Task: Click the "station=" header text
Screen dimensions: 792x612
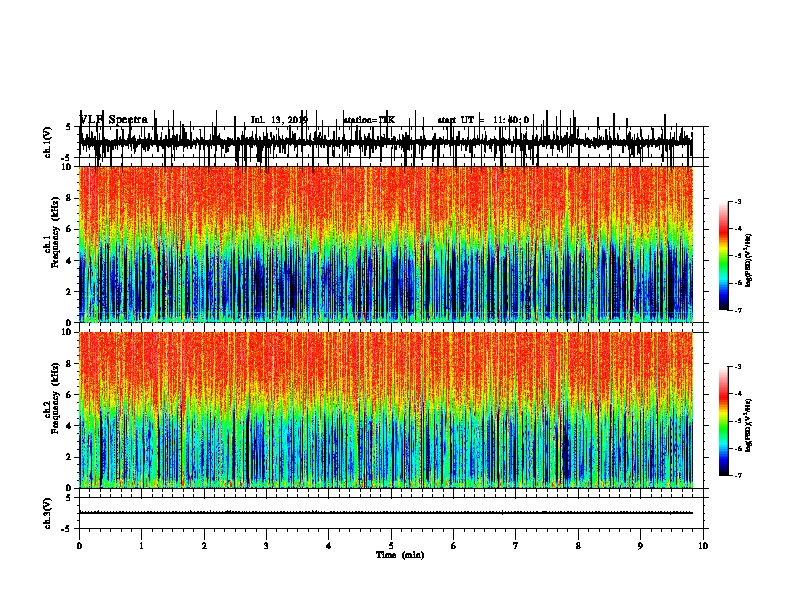Action: [x=361, y=120]
